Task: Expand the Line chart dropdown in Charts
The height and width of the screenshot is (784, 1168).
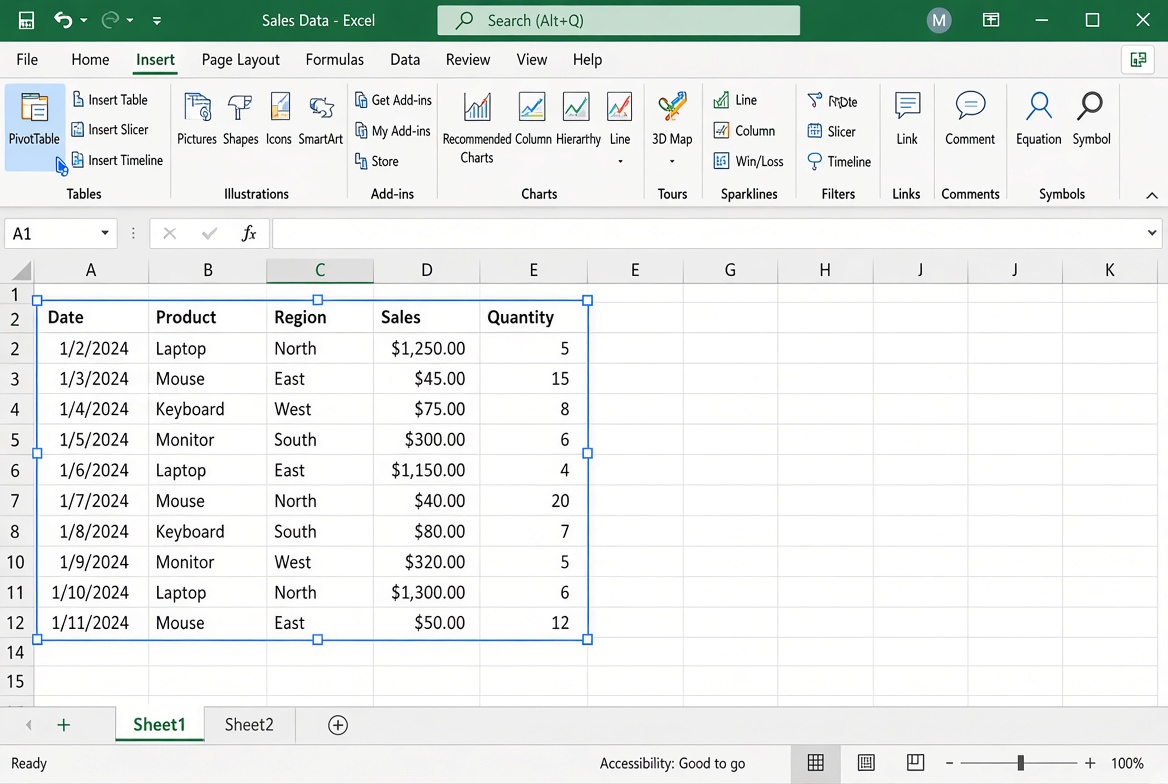Action: [x=620, y=161]
